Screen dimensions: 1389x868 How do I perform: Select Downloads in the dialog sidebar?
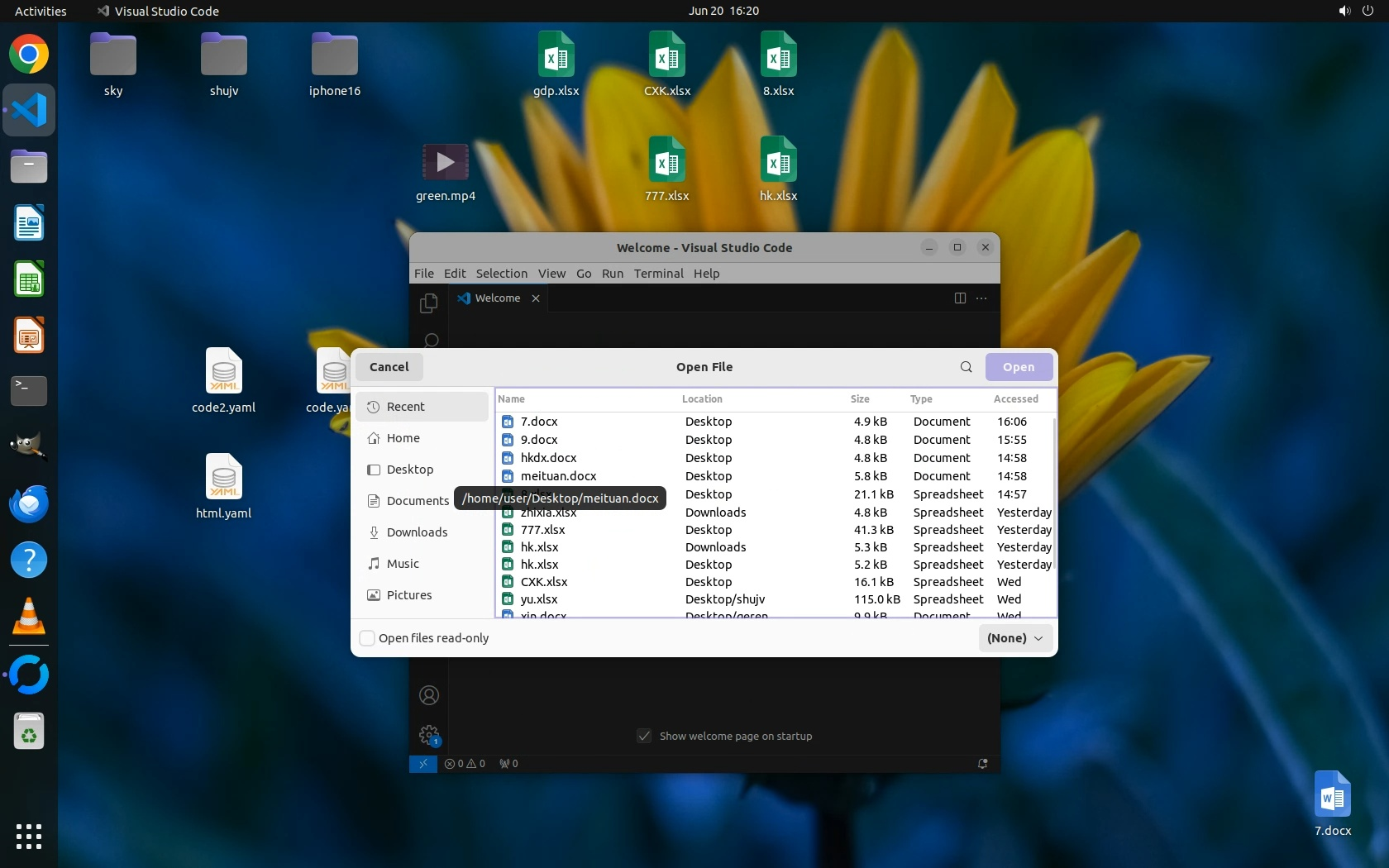417,532
